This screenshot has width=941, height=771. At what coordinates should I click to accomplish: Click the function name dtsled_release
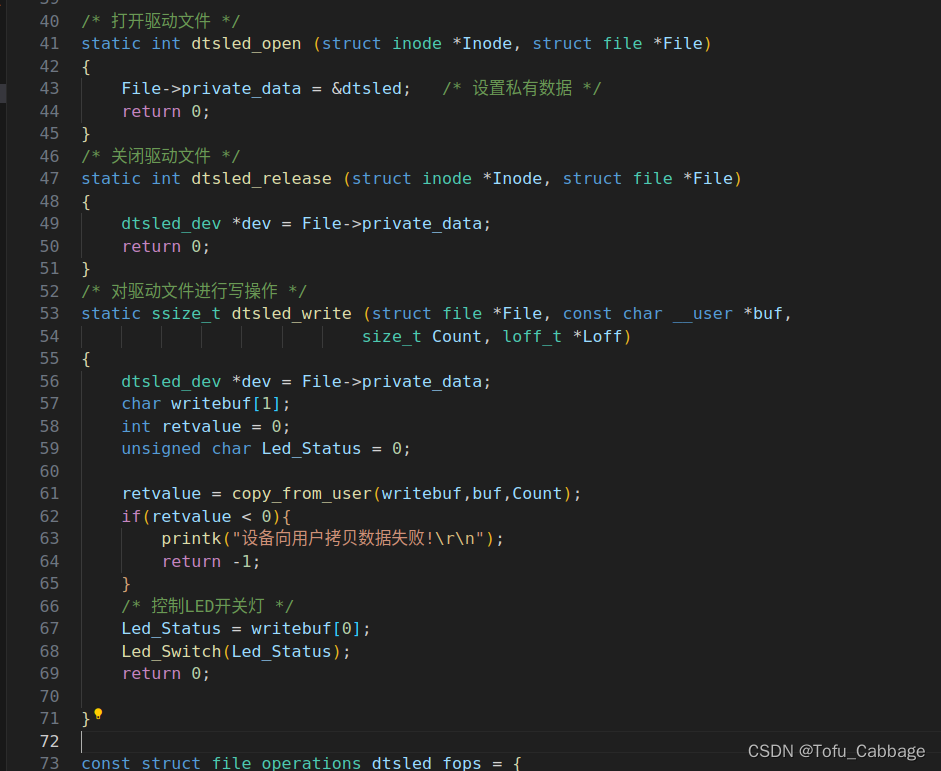(261, 179)
